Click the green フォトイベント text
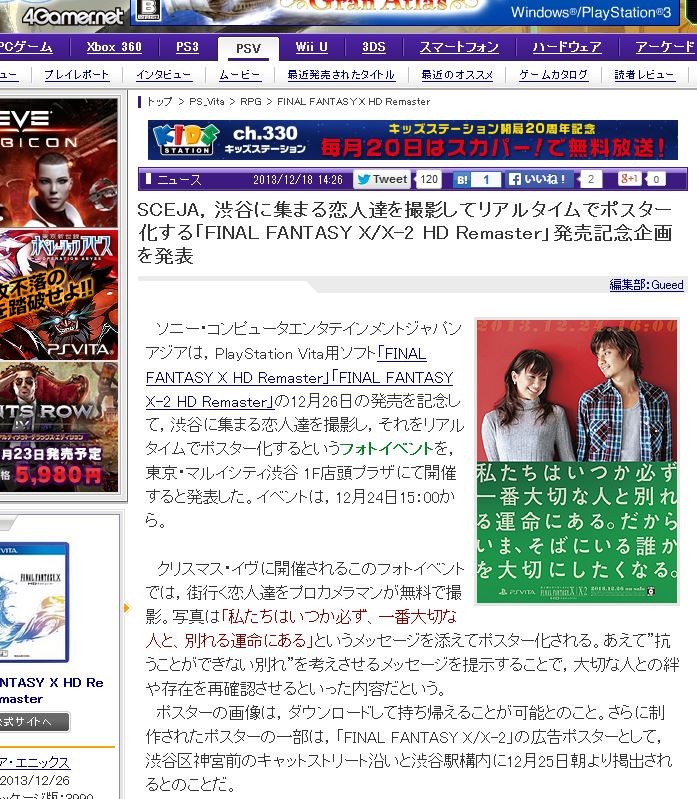 point(386,448)
